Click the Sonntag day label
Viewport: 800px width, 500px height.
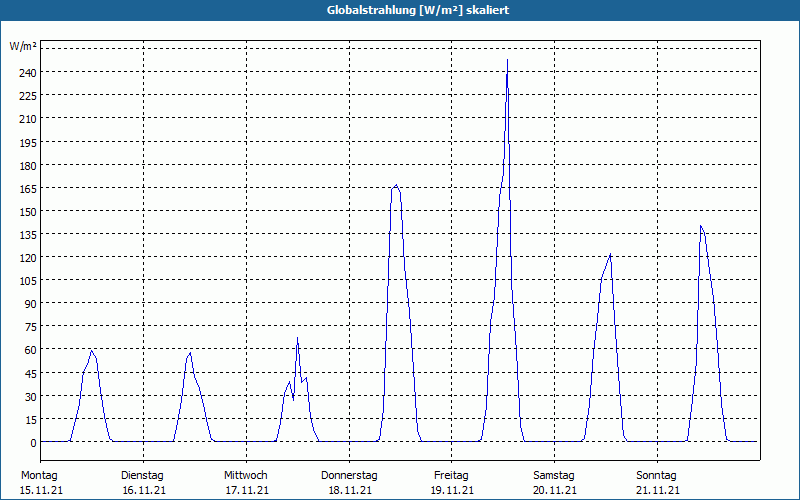coord(656,476)
